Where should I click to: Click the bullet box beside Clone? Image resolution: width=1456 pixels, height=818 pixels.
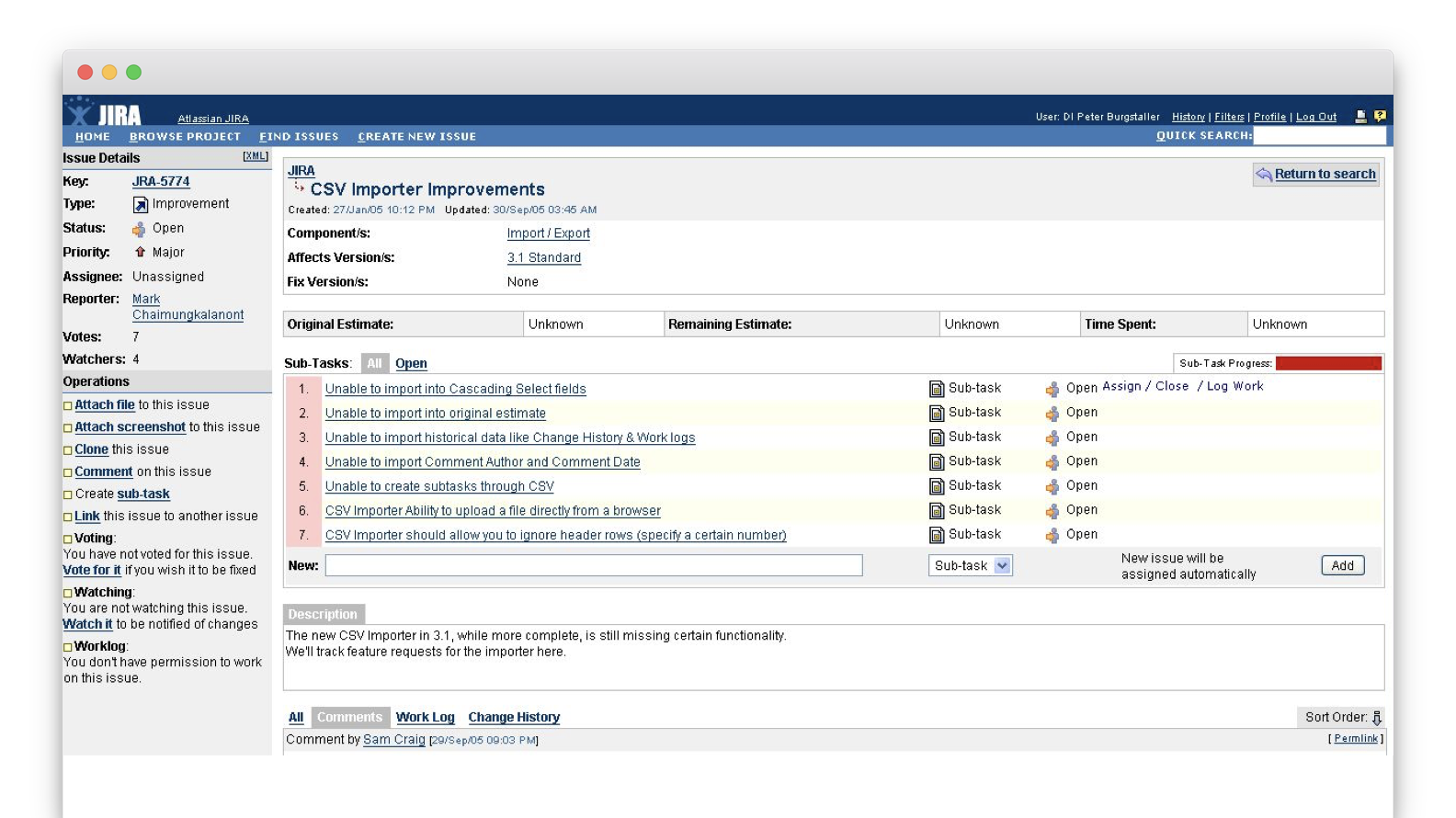click(68, 450)
